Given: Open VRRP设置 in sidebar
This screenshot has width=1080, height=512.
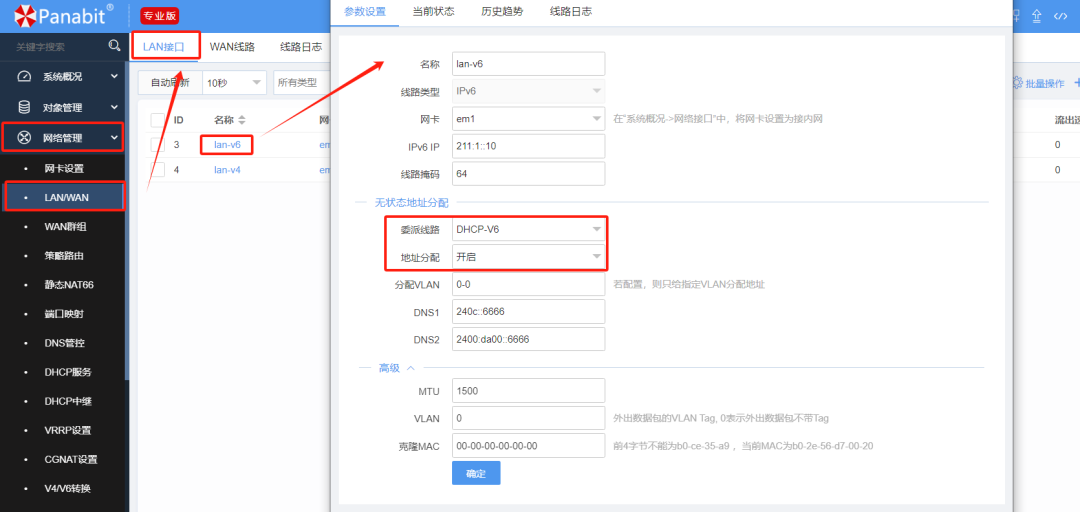Looking at the screenshot, I should (68, 430).
